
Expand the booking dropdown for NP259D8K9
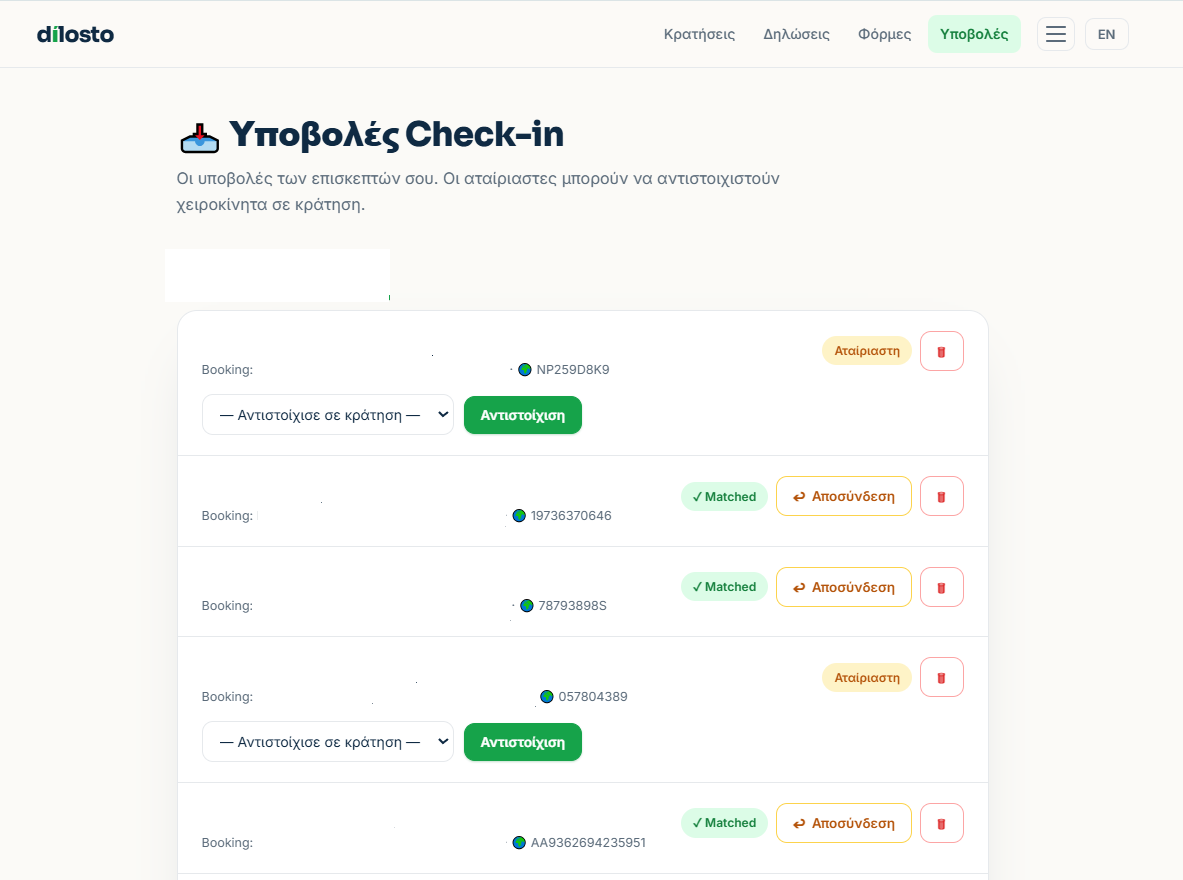click(x=327, y=415)
